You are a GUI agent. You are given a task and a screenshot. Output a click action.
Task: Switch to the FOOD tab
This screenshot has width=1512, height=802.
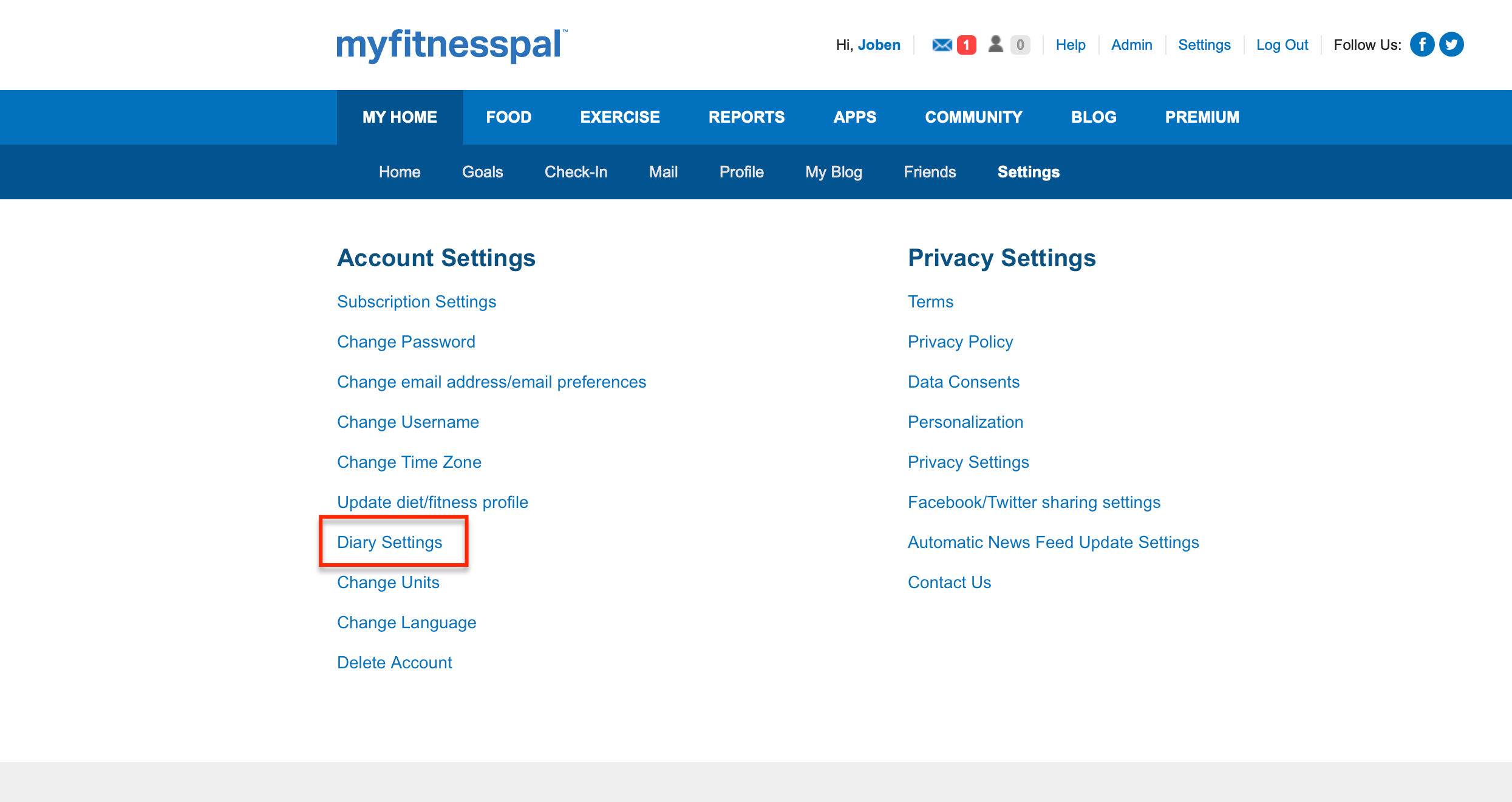click(x=509, y=117)
